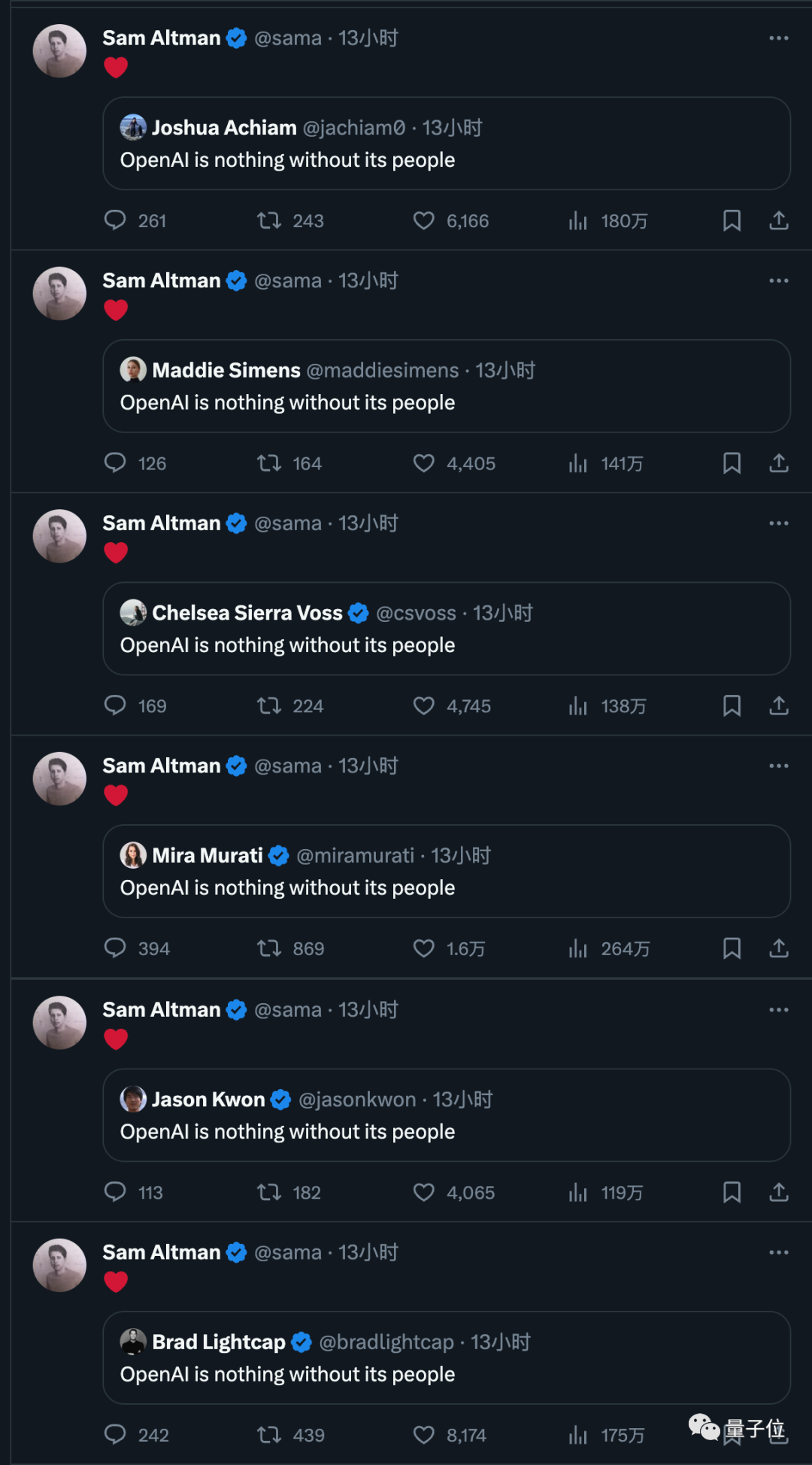The image size is (812, 1465).
Task: View analytics for Chelsea Sierra Voss quote post
Action: tap(577, 706)
